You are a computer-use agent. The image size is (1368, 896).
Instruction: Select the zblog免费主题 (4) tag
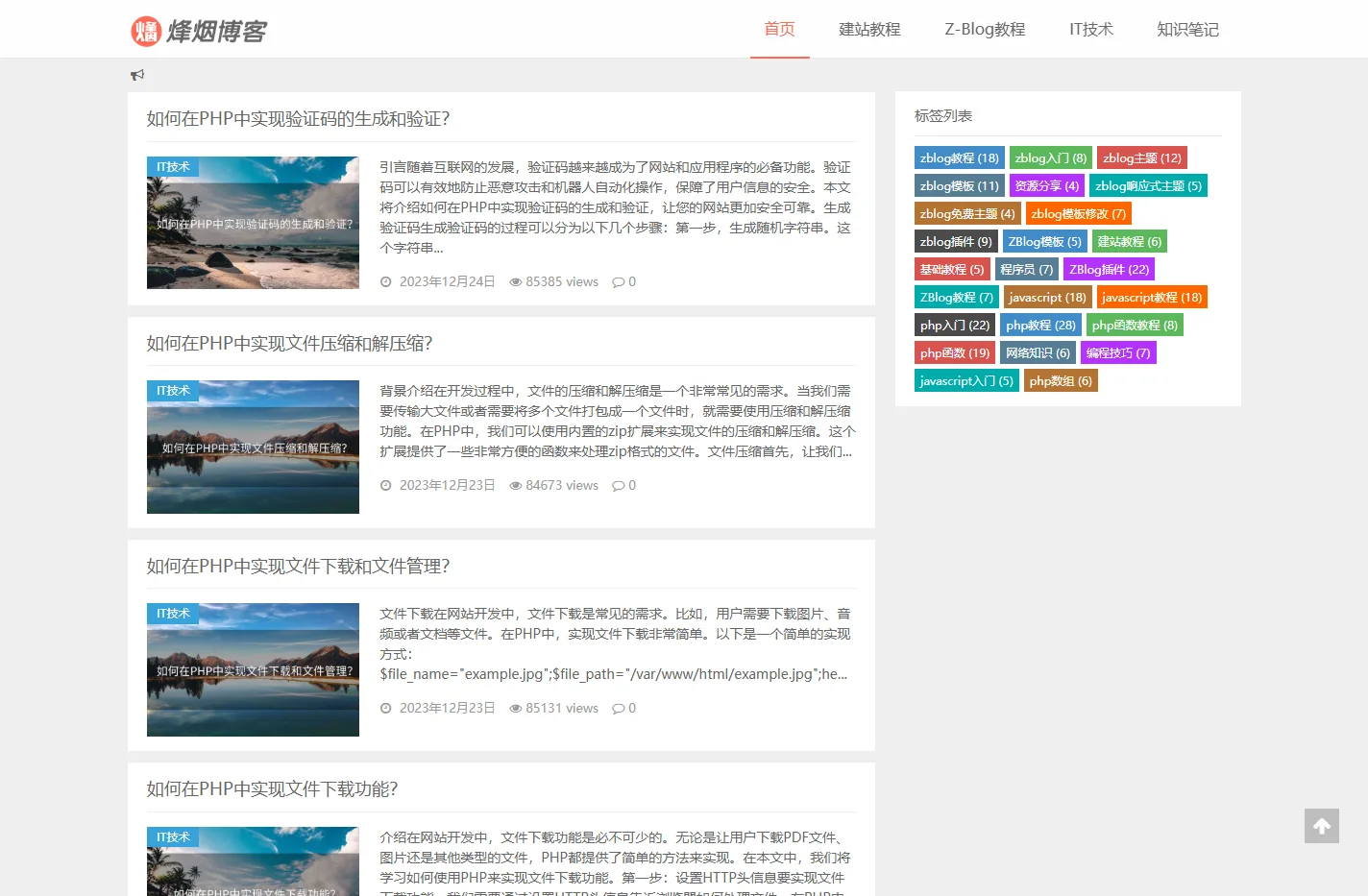967,213
